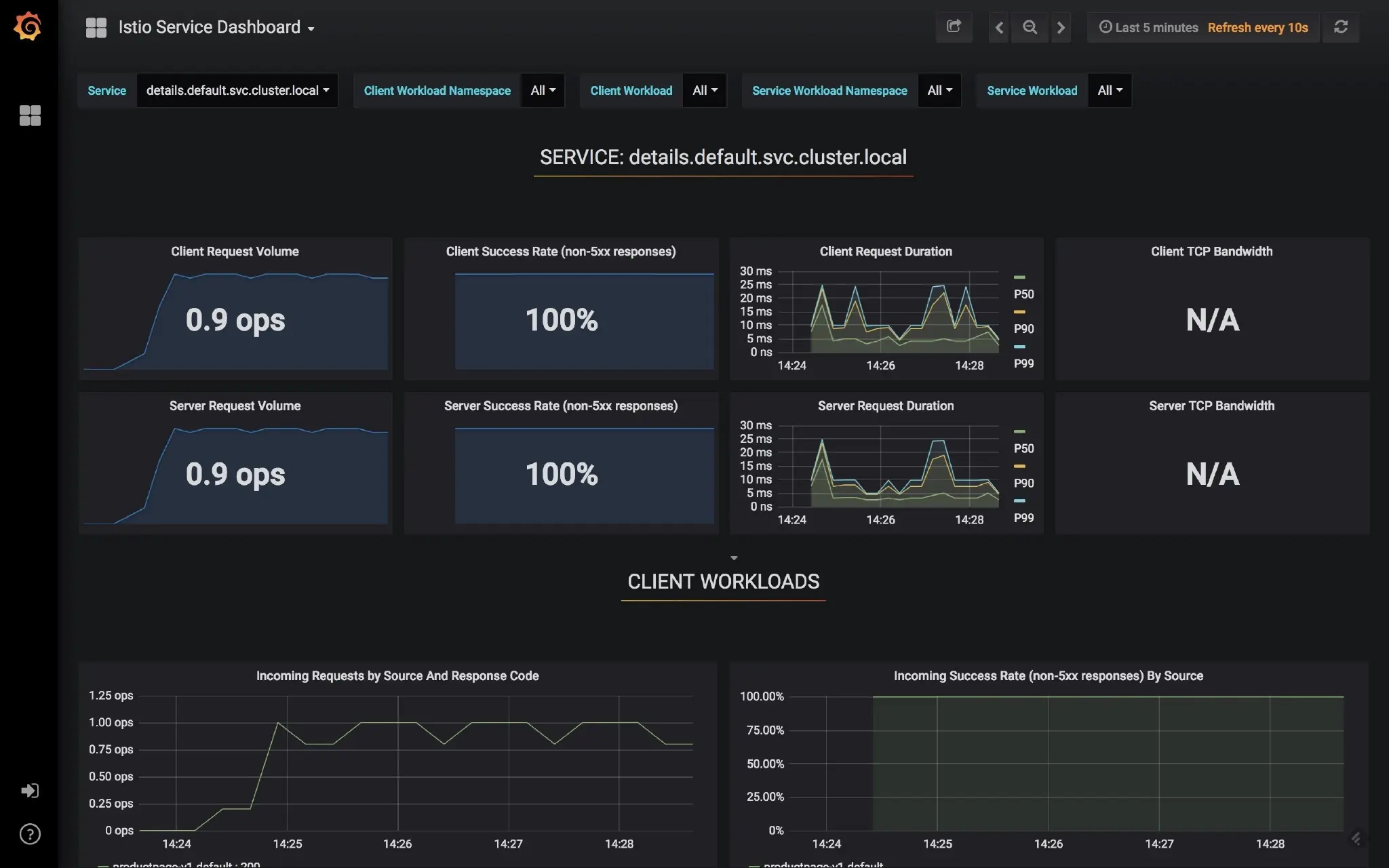Screen dimensions: 1389x868
Task: Click the share dashboard icon
Action: pyautogui.click(x=954, y=27)
